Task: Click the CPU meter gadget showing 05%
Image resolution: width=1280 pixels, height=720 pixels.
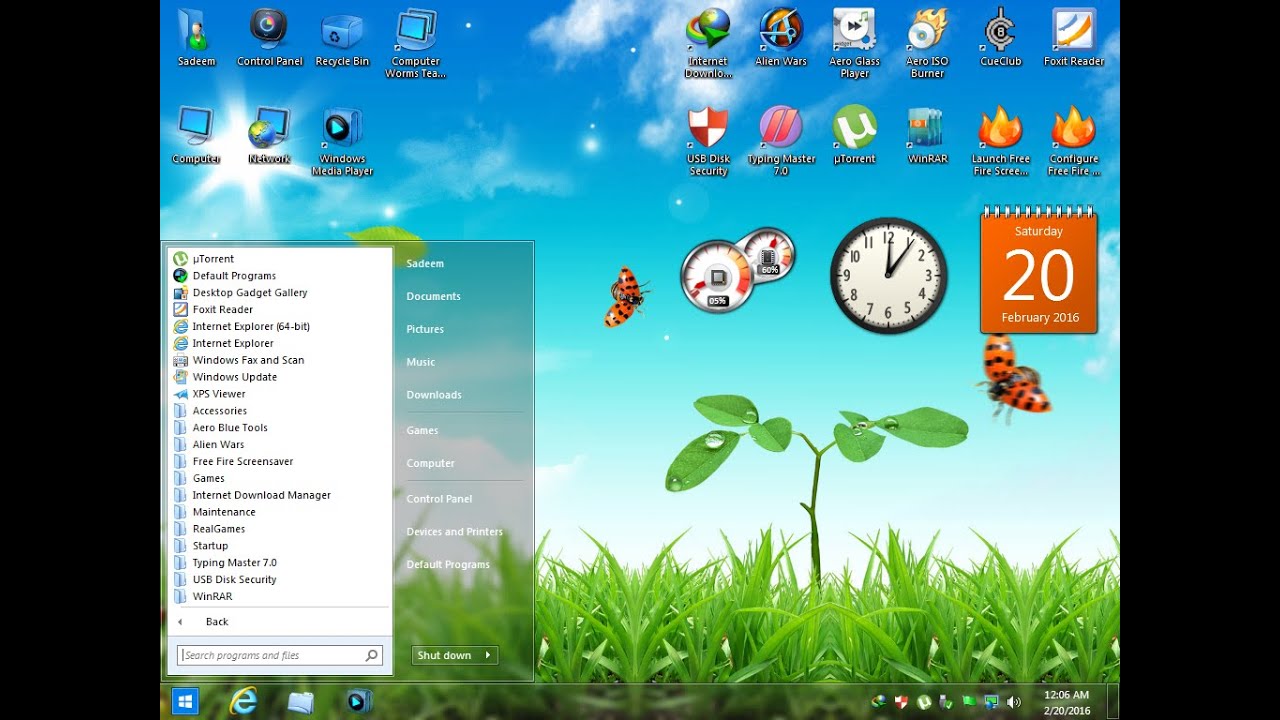Action: click(x=717, y=276)
